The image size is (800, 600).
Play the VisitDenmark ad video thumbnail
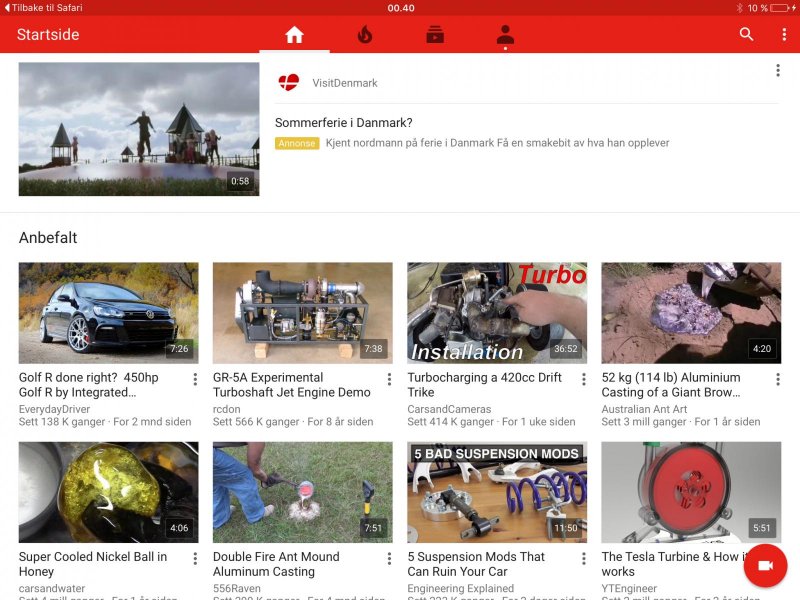pyautogui.click(x=139, y=129)
